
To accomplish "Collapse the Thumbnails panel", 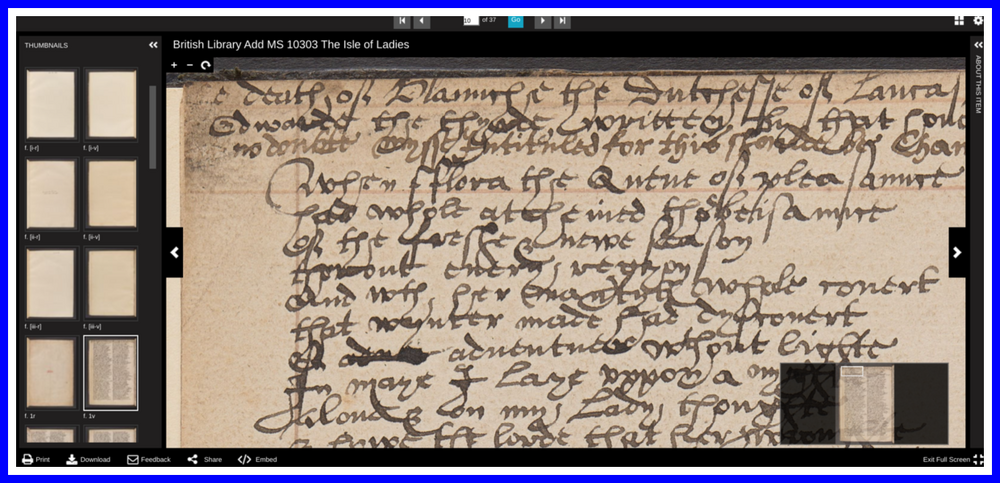I will (x=153, y=45).
